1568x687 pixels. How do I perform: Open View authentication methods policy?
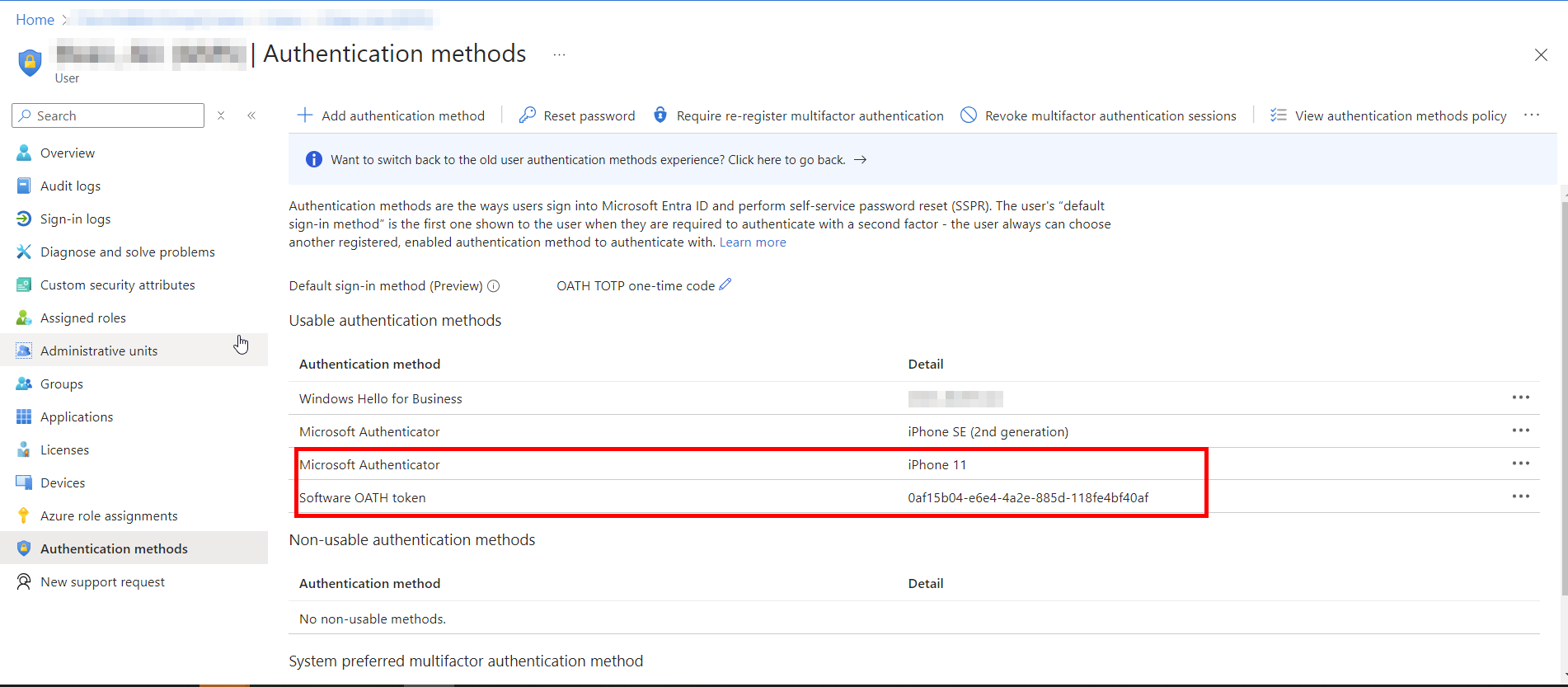pos(1388,115)
